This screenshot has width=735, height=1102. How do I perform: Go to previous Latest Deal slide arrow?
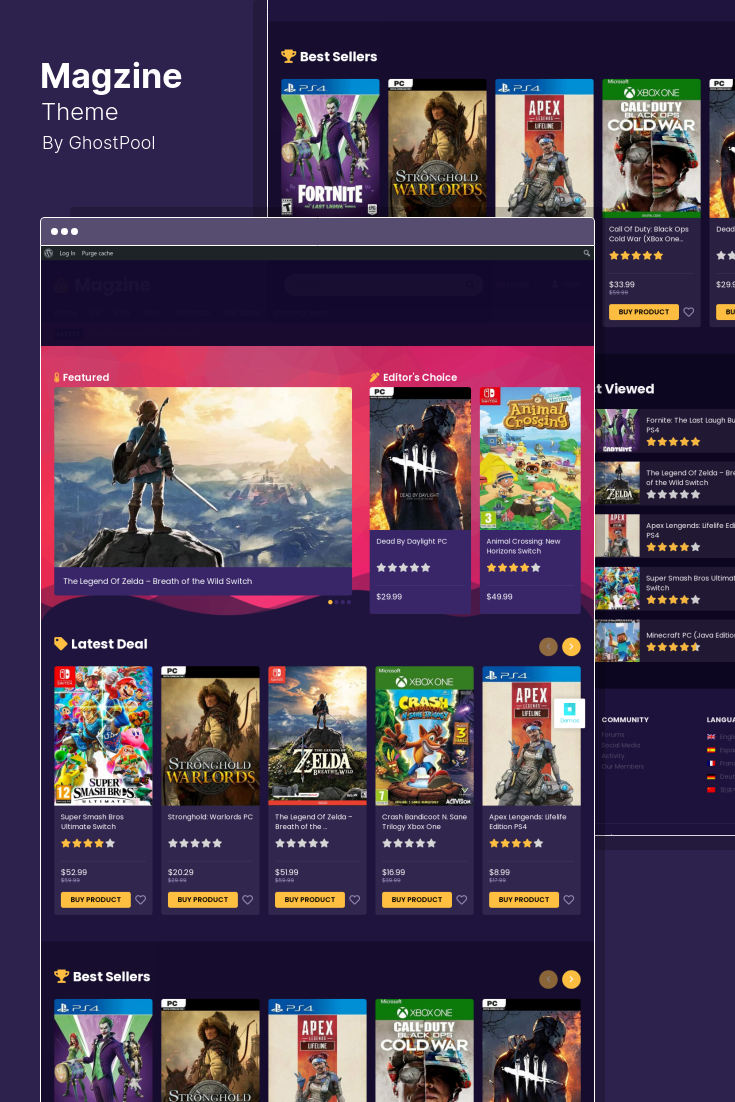click(548, 647)
